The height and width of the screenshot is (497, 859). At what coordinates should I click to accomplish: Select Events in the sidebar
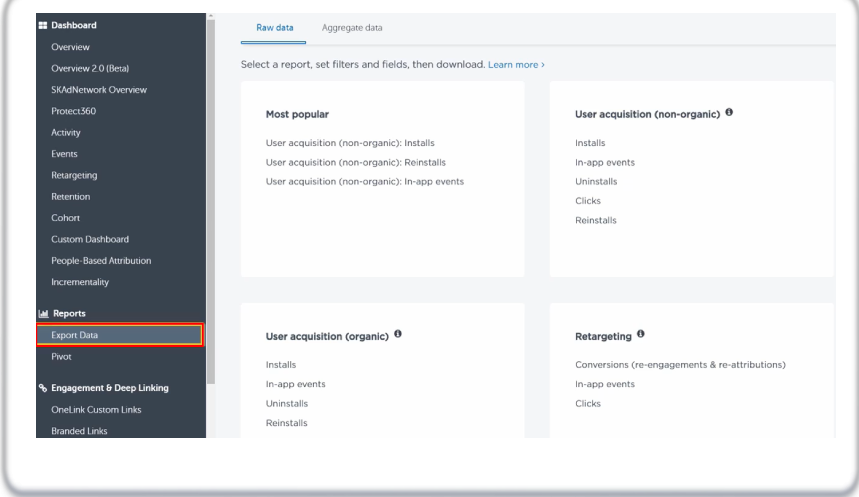(64, 154)
